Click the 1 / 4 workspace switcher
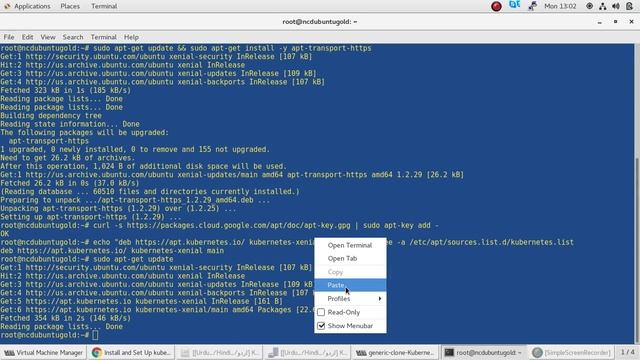Image resolution: width=640 pixels, height=360 pixels. [628, 352]
